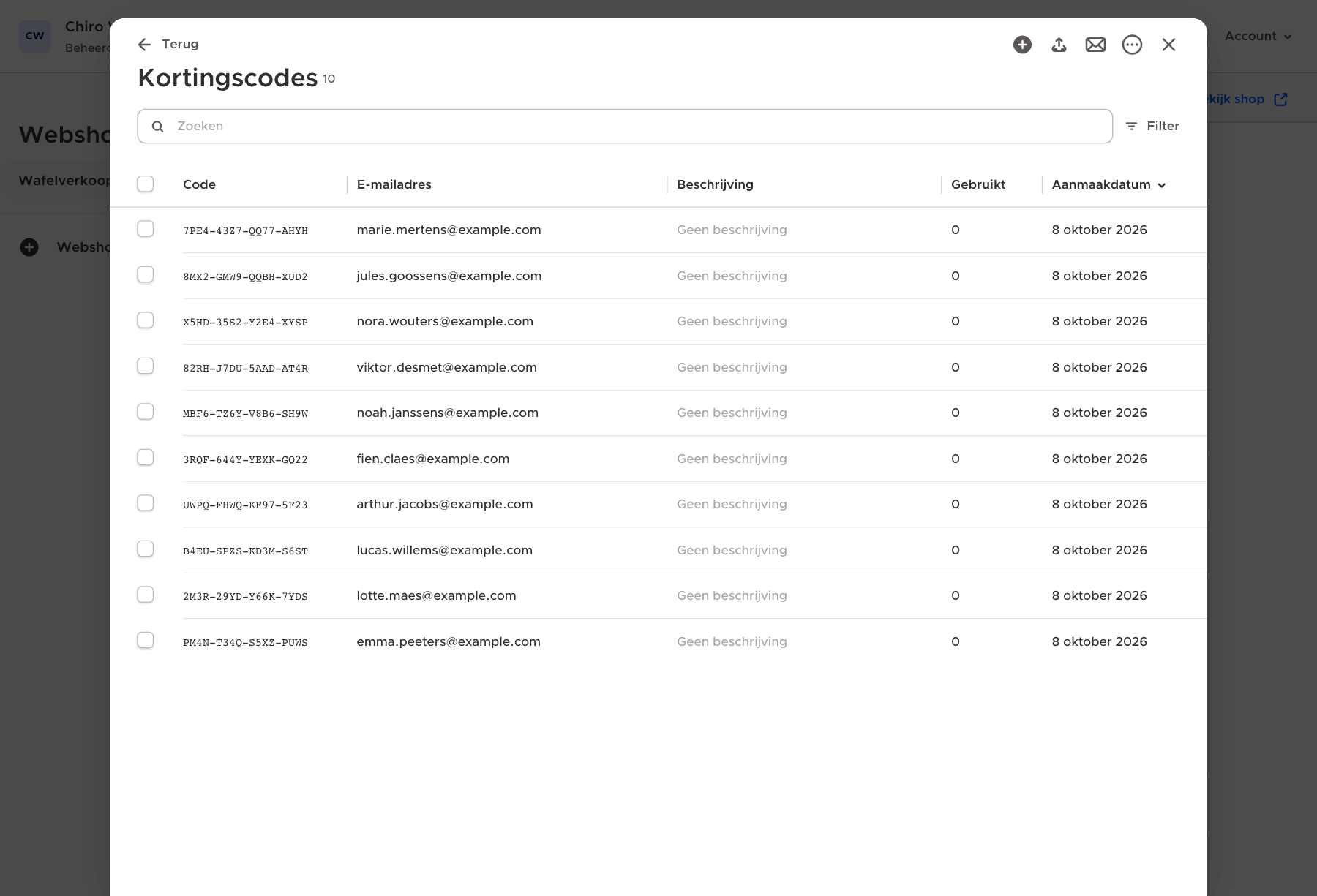Check the row for emma.peeters@example.com
Screen dimensions: 1317x896
click(x=146, y=640)
